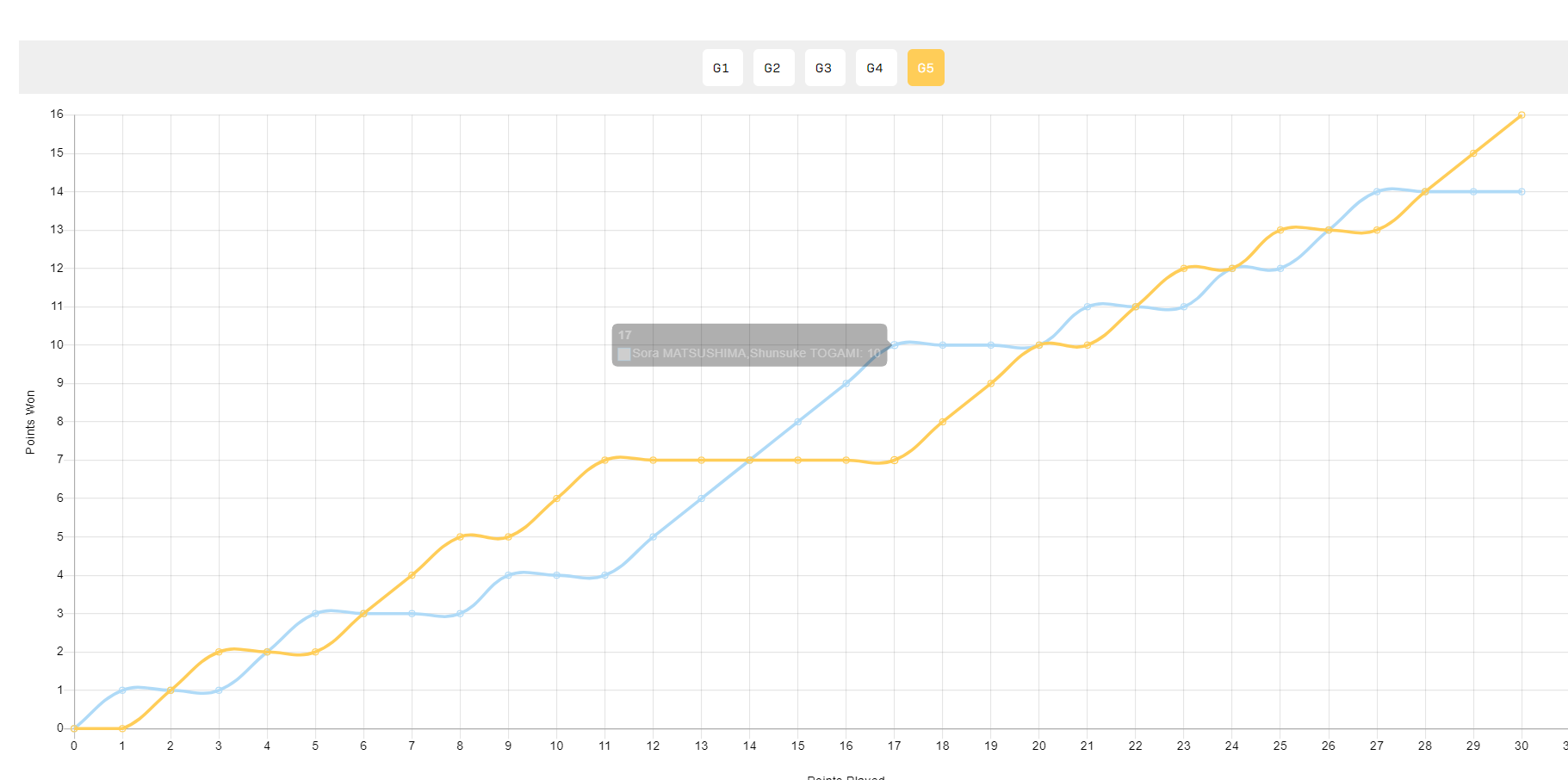
Task: Click blue data point at 9 points played
Action: click(508, 575)
